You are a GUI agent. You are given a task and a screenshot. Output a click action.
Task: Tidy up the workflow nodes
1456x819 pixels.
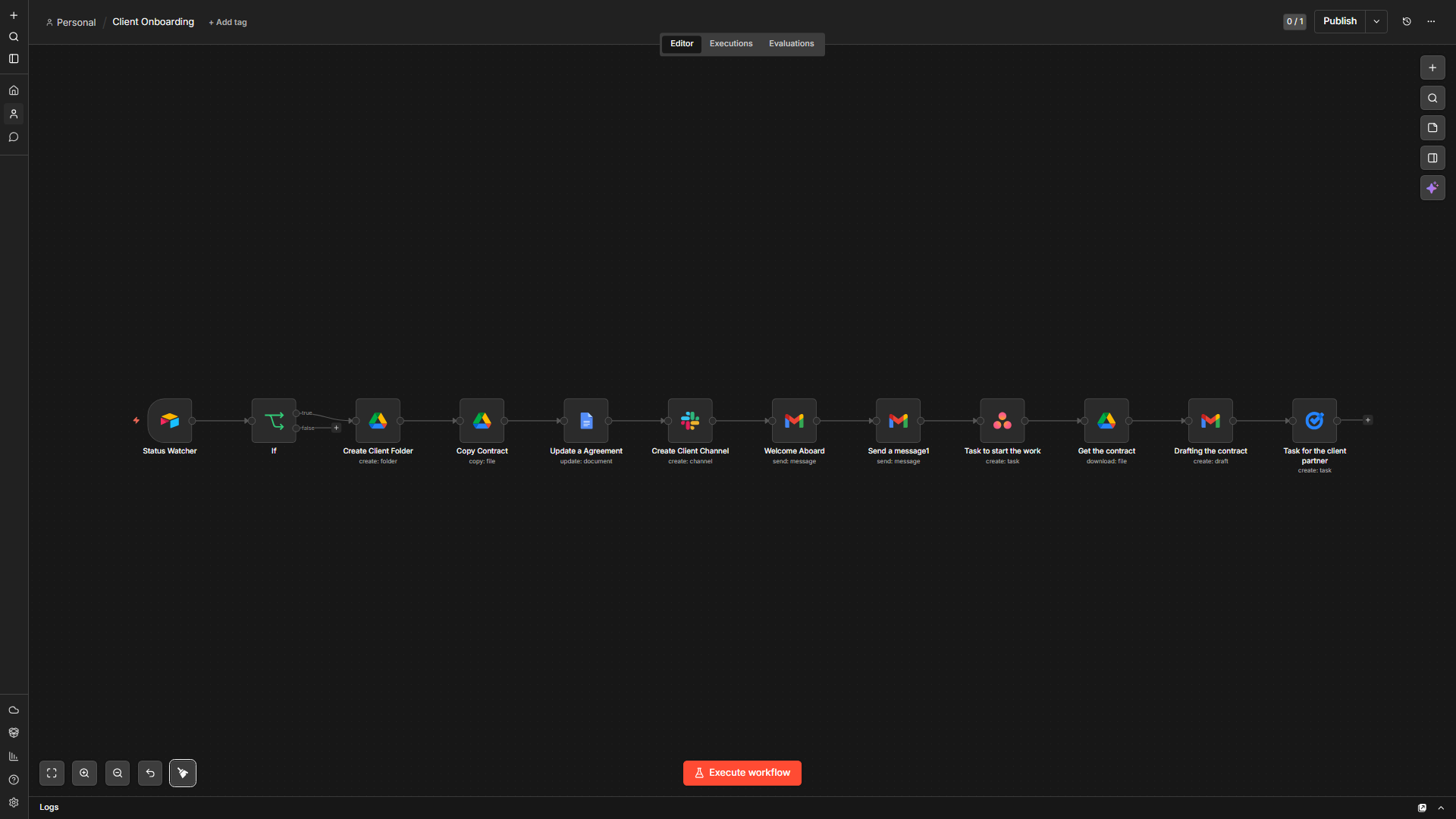coord(183,773)
